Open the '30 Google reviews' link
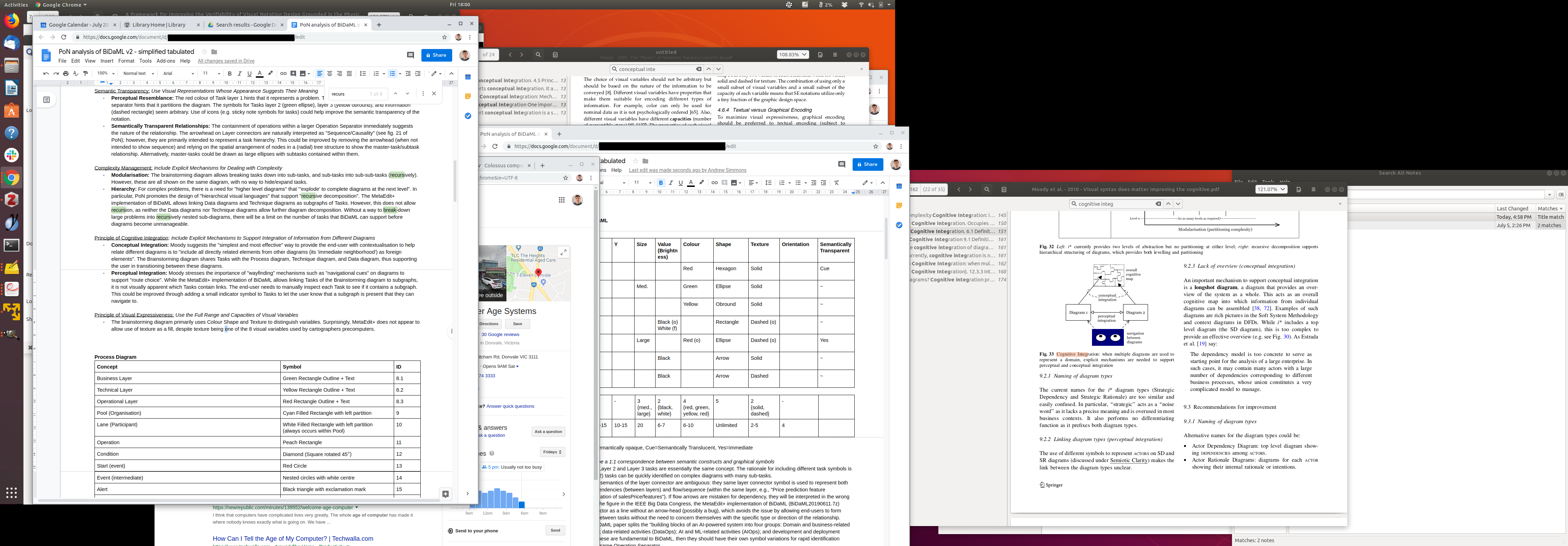 pyautogui.click(x=500, y=334)
